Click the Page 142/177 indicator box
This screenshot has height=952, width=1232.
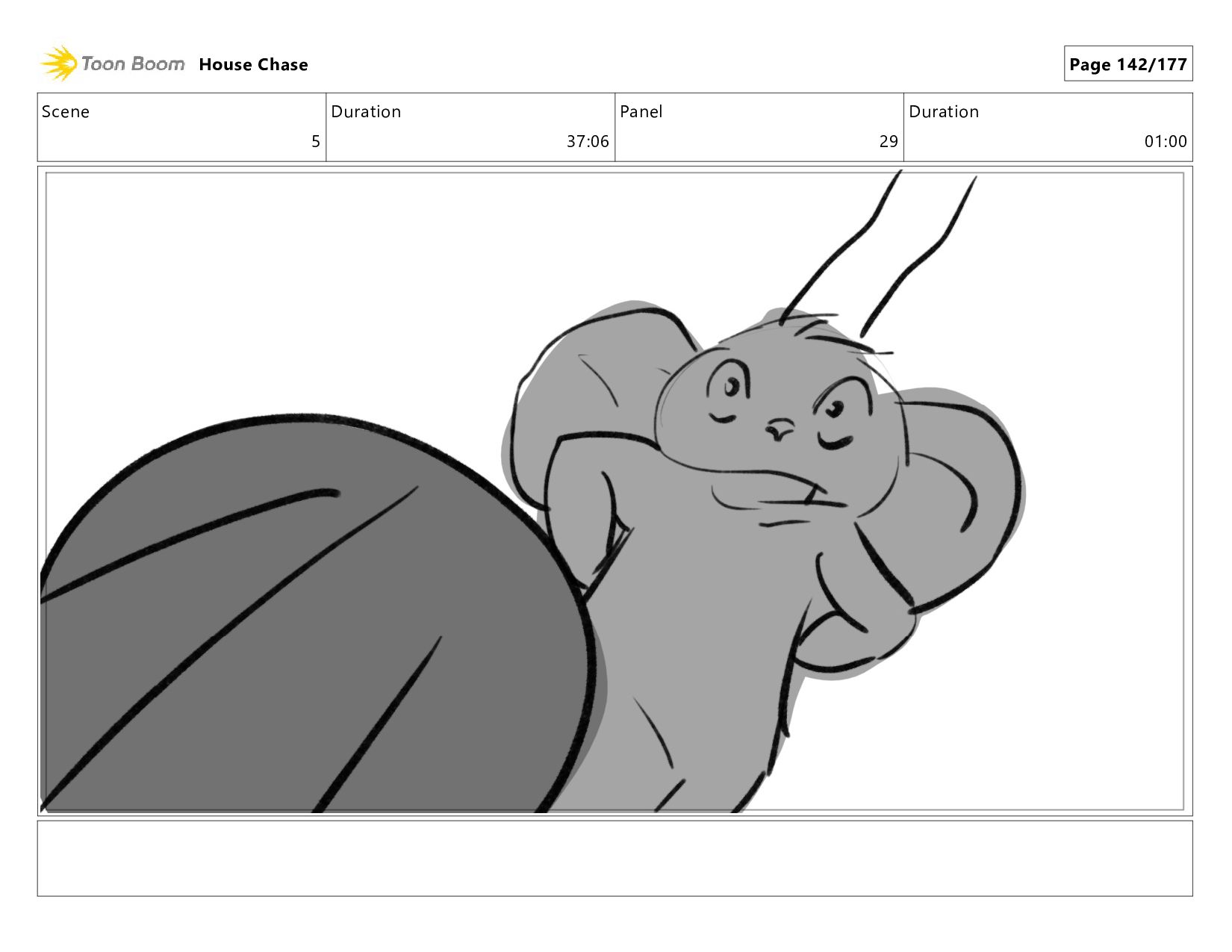tap(1127, 64)
